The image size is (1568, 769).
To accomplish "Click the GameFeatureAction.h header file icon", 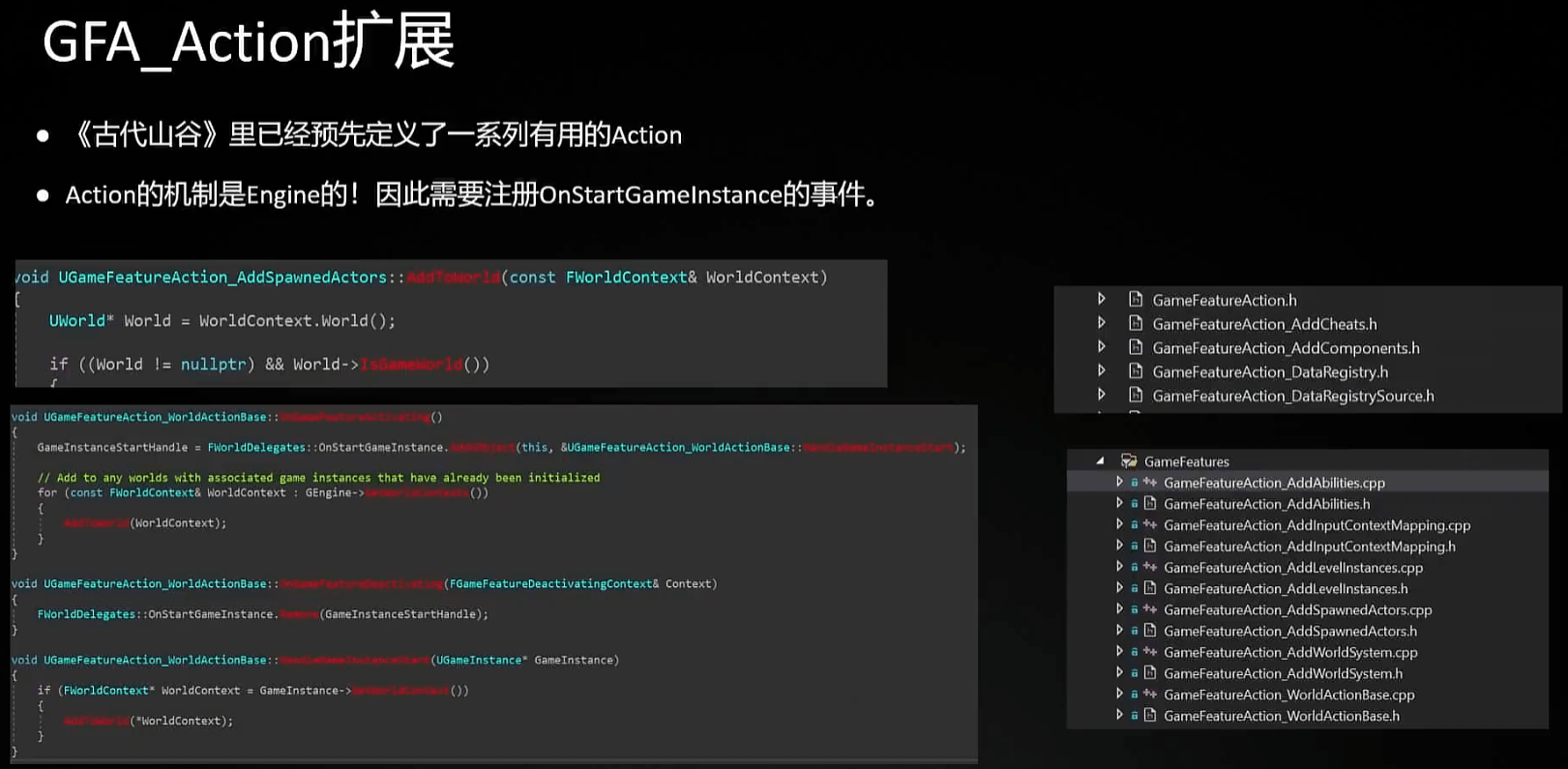I will pyautogui.click(x=1136, y=300).
